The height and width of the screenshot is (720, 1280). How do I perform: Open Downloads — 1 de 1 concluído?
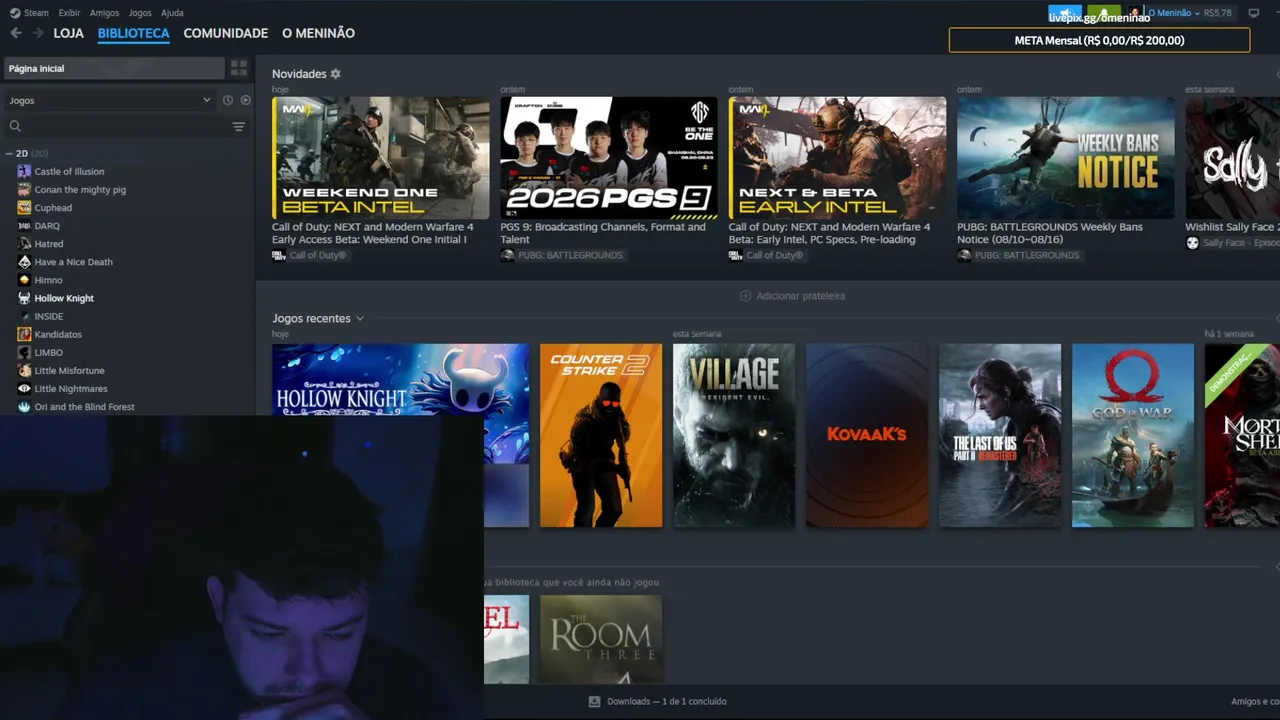pos(657,702)
